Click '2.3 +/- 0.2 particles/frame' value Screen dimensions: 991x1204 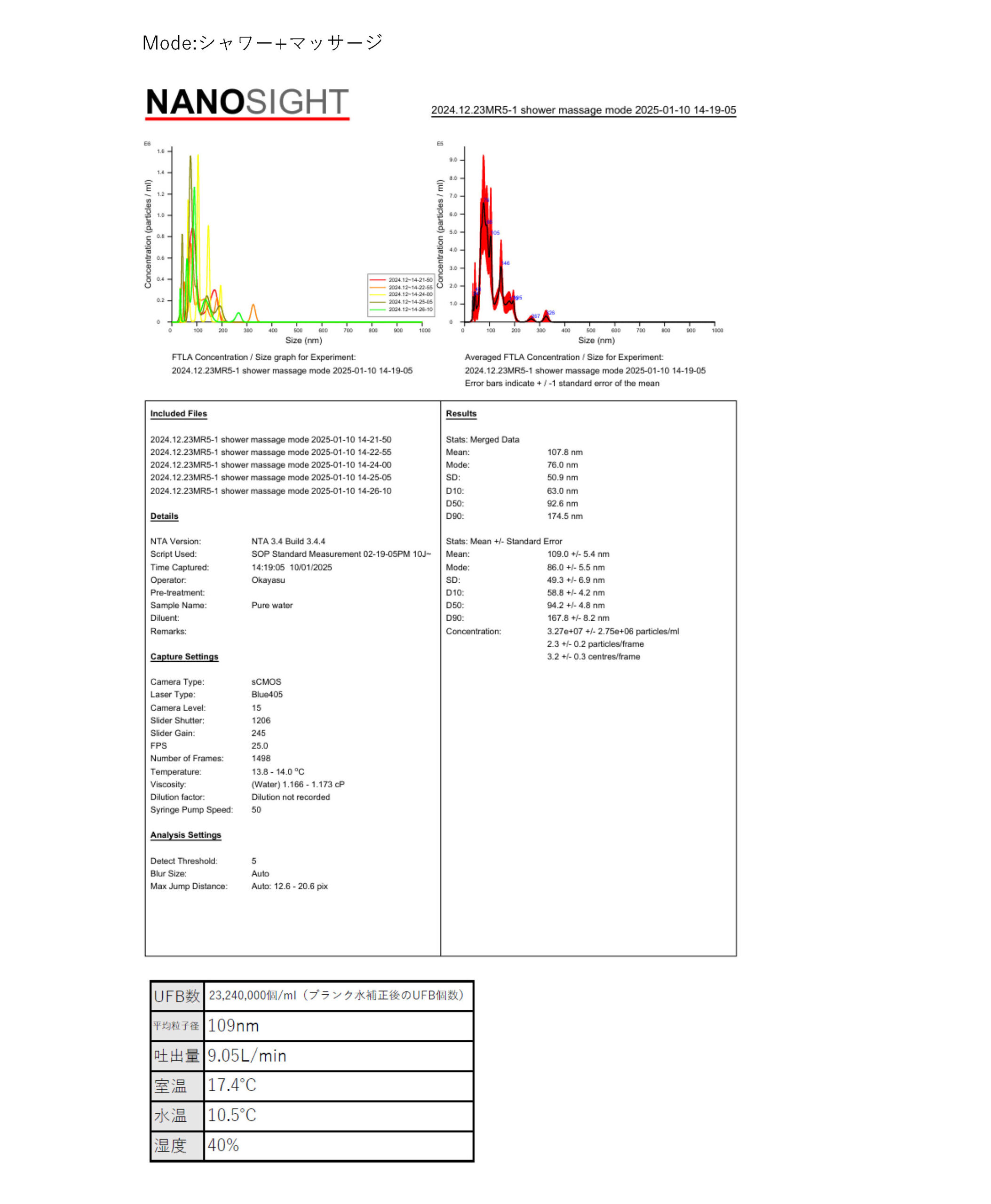coord(595,644)
